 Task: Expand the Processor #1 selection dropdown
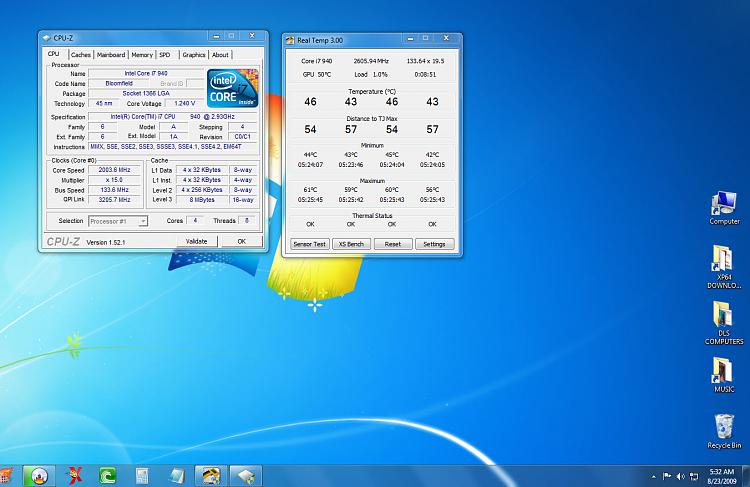point(143,221)
